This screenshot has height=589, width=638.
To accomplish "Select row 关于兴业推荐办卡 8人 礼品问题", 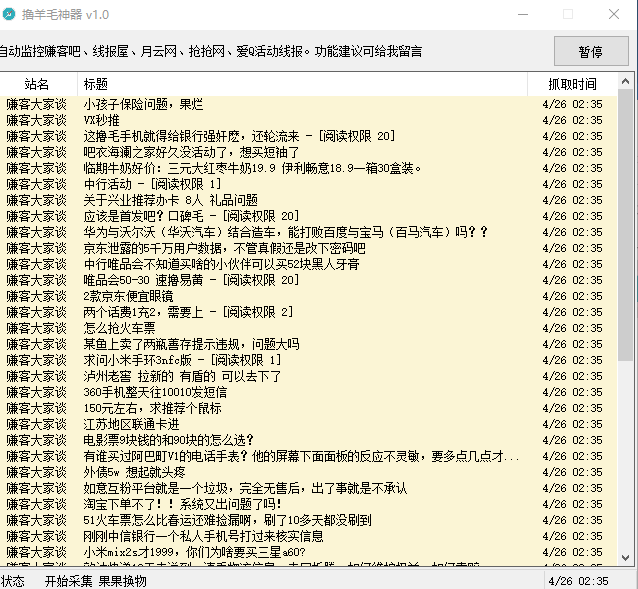I will coord(308,200).
